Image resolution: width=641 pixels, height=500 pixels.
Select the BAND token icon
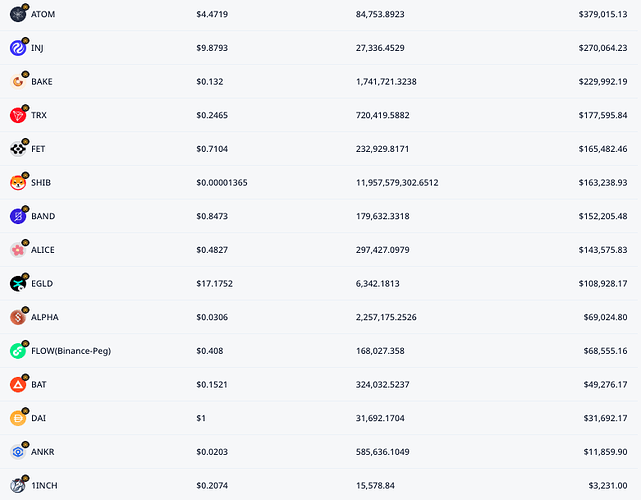coord(18,217)
